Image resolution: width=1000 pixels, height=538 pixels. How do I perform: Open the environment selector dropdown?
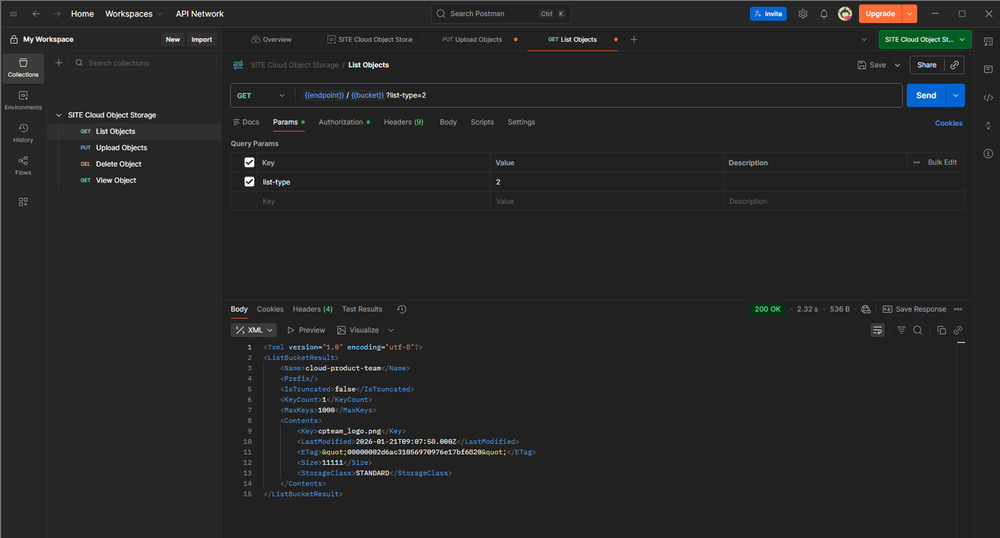(925, 40)
